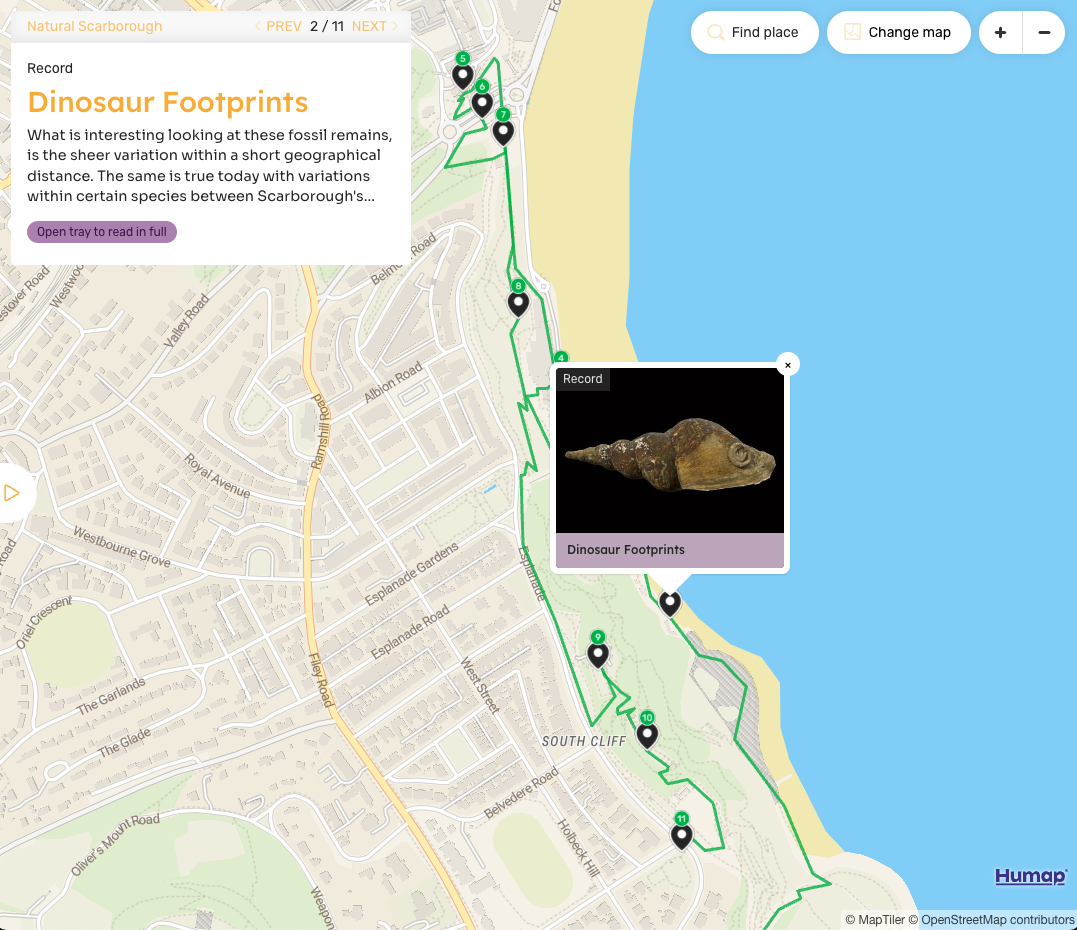Go to PREV record
Image resolution: width=1077 pixels, height=930 pixels.
(278, 26)
